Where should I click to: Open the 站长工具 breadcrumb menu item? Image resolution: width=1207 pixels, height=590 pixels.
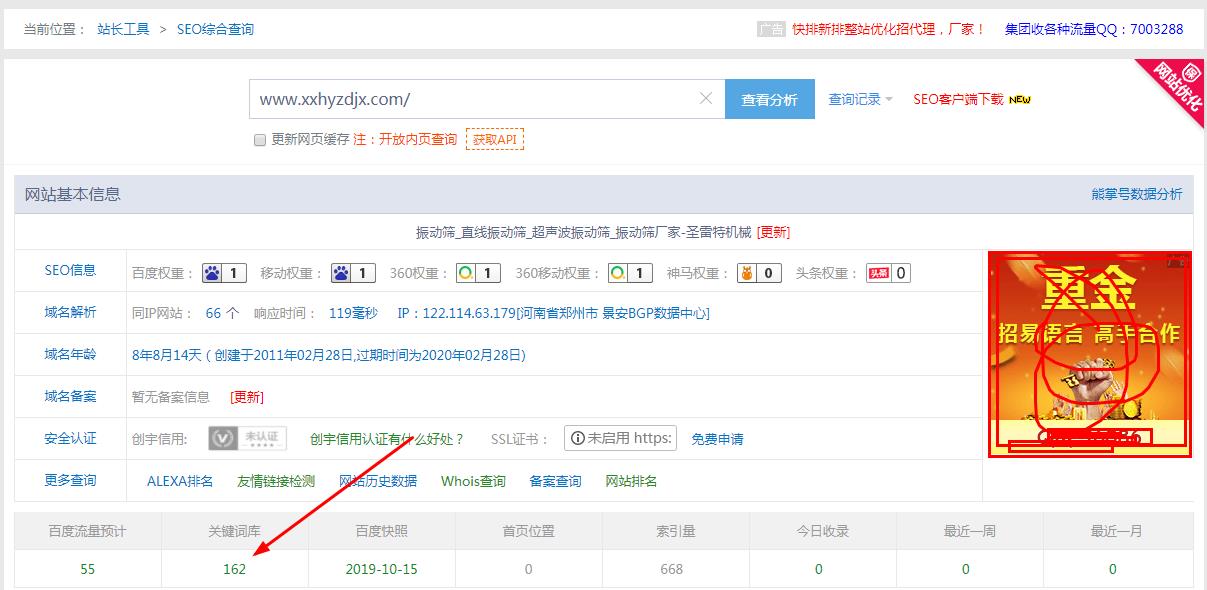point(122,29)
